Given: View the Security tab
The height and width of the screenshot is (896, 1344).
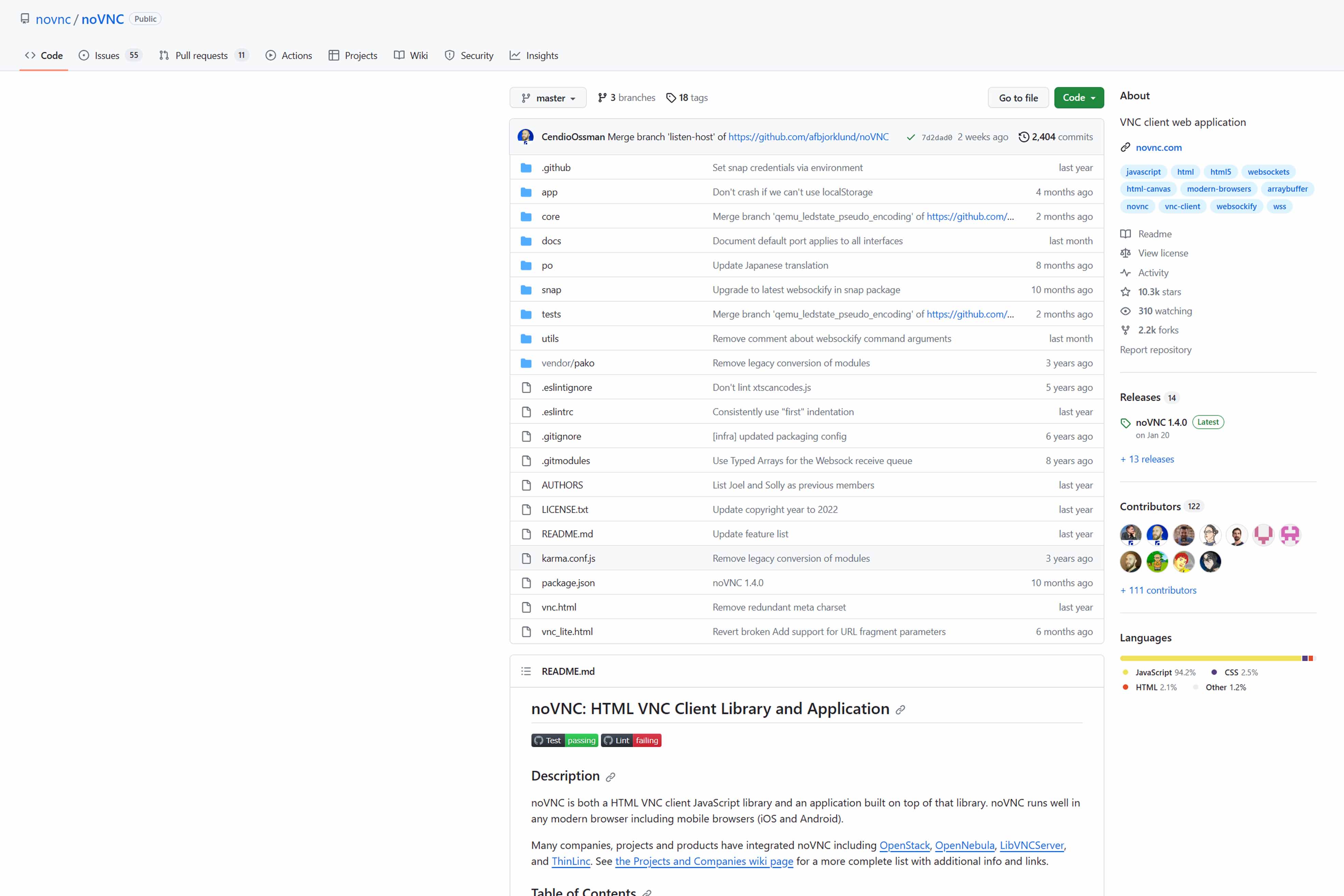Looking at the screenshot, I should coord(469,55).
